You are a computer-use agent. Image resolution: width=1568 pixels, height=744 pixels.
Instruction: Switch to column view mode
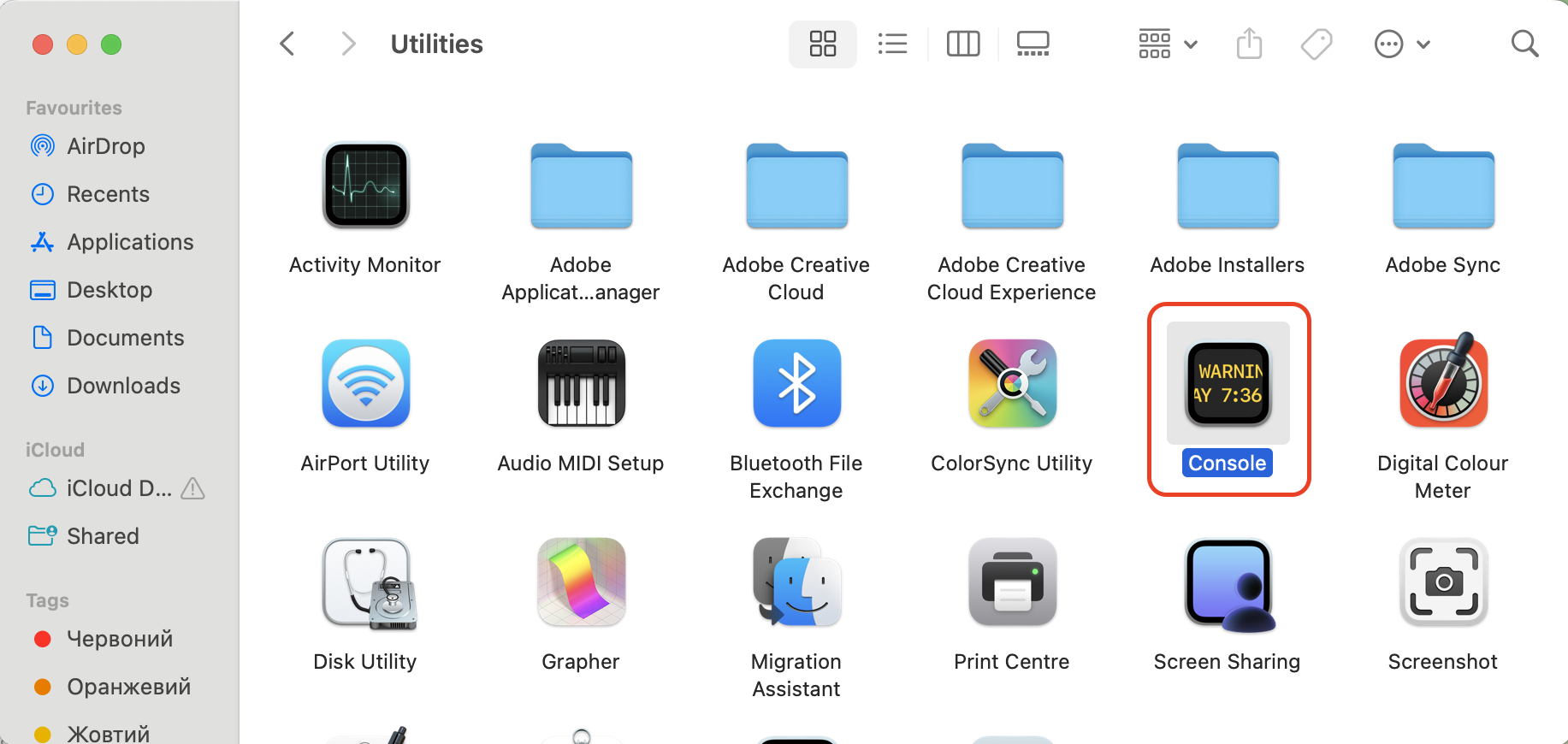pyautogui.click(x=962, y=44)
